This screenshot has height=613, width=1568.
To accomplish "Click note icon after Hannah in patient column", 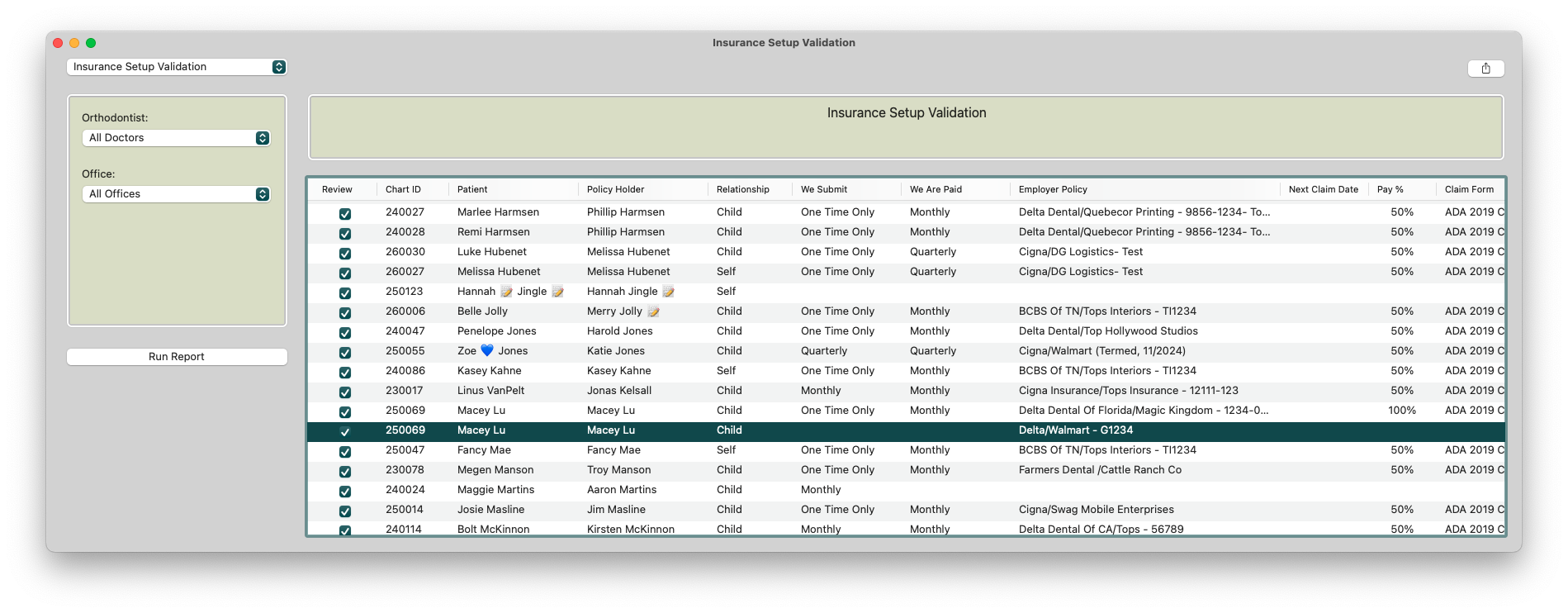I will (506, 292).
